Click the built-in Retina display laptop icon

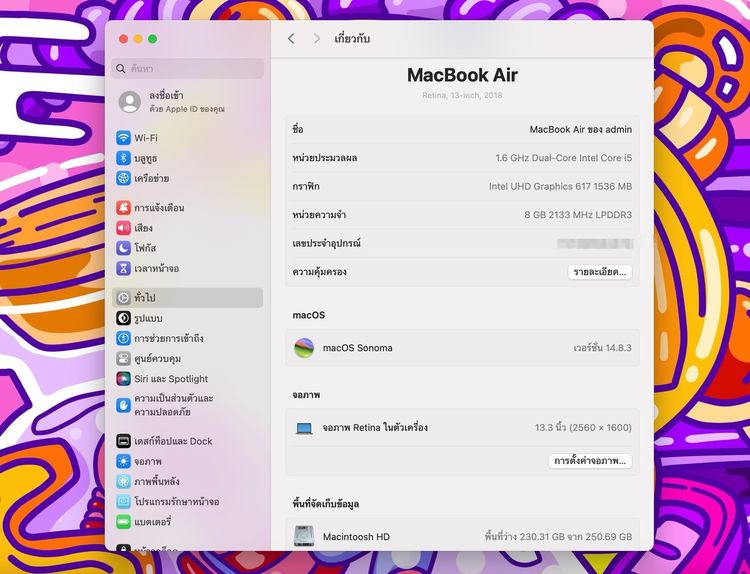(304, 428)
